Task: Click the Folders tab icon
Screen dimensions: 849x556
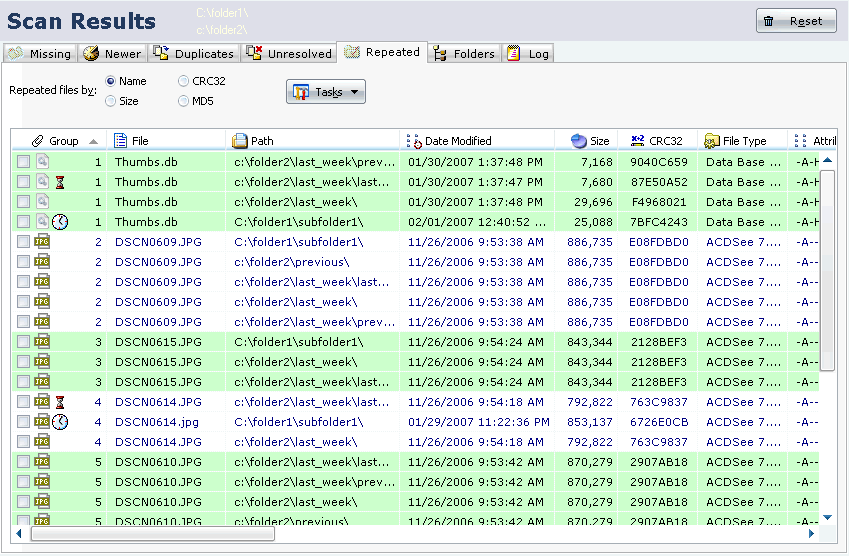Action: coord(441,54)
